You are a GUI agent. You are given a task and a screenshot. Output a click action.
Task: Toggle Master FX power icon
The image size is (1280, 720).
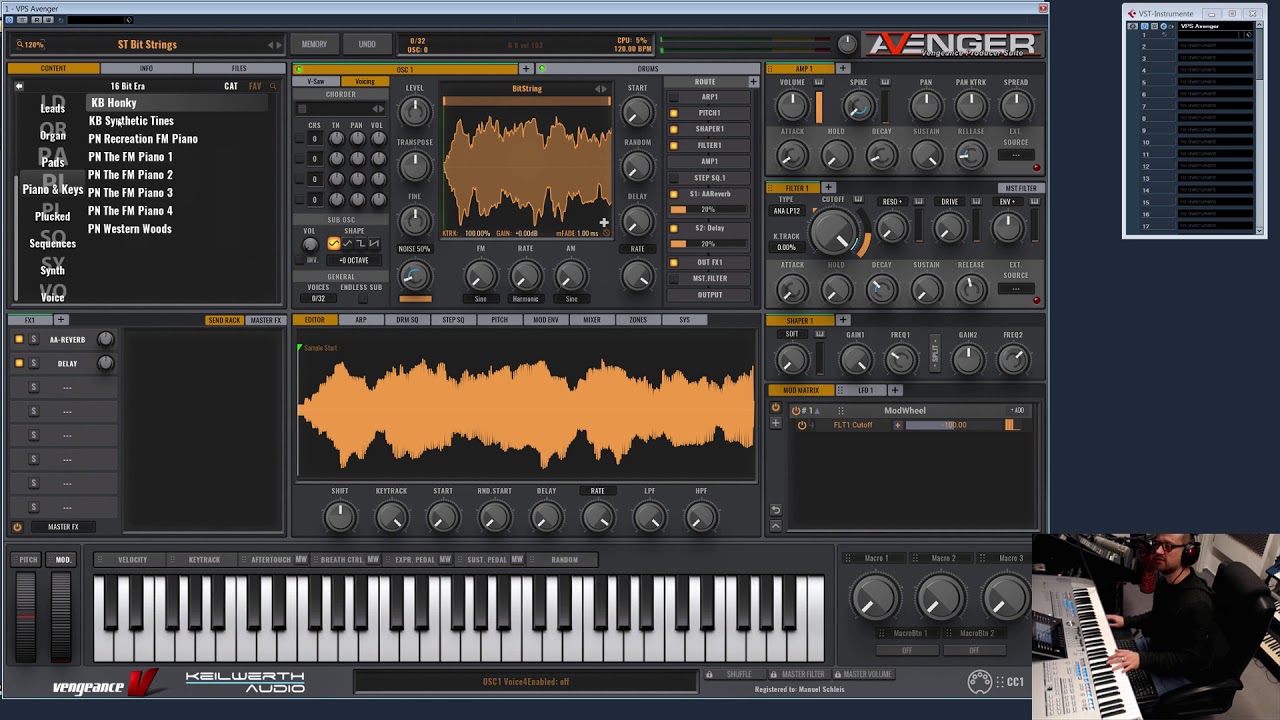coord(17,527)
